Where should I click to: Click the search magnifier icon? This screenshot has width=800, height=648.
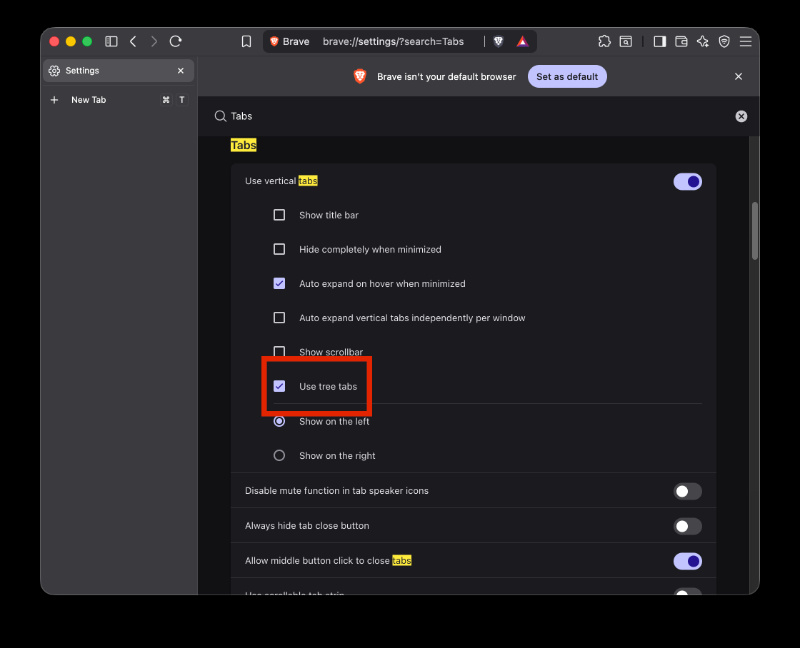(x=220, y=116)
